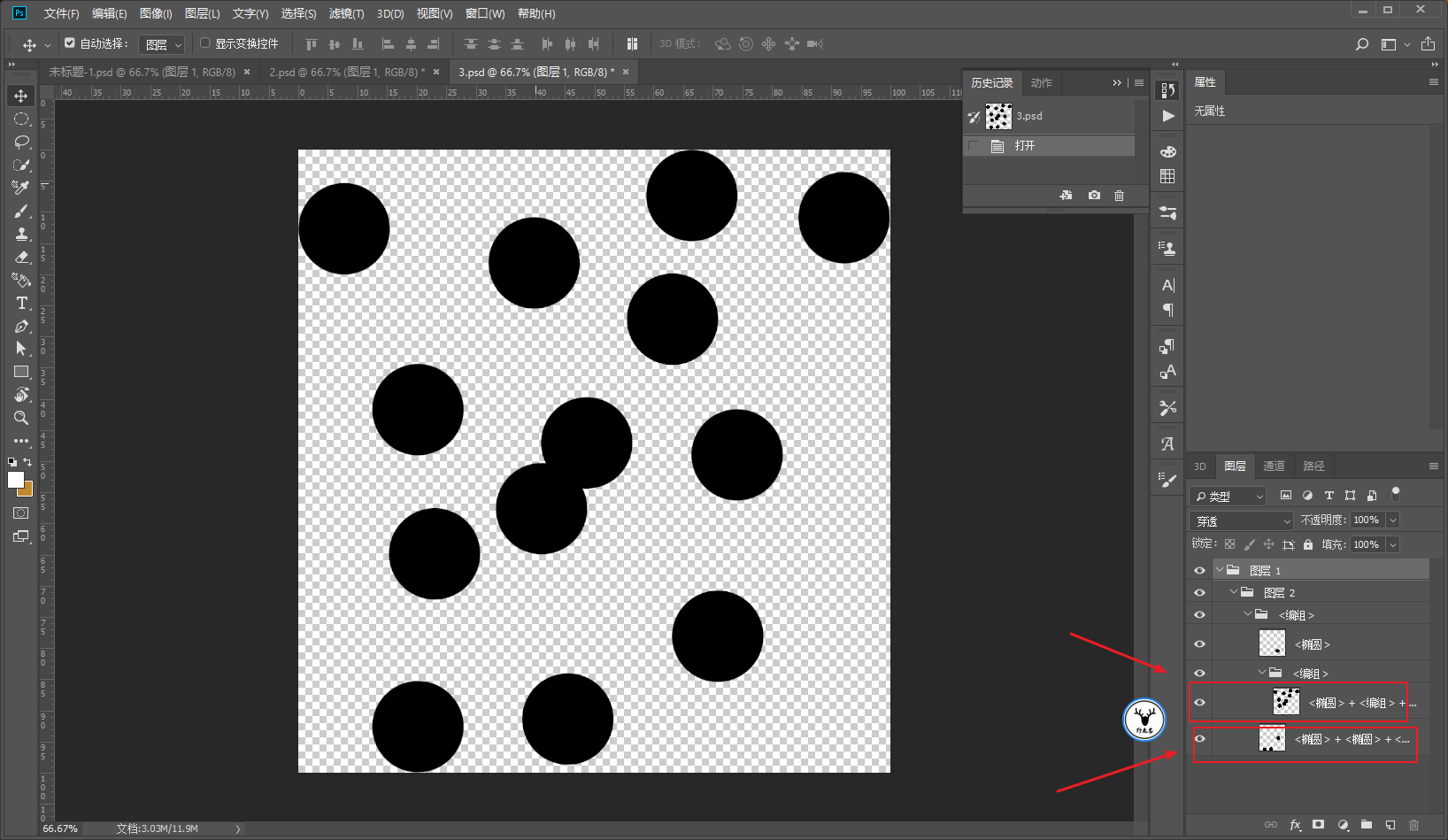1448x840 pixels.
Task: Create a new group folder
Action: click(1366, 825)
